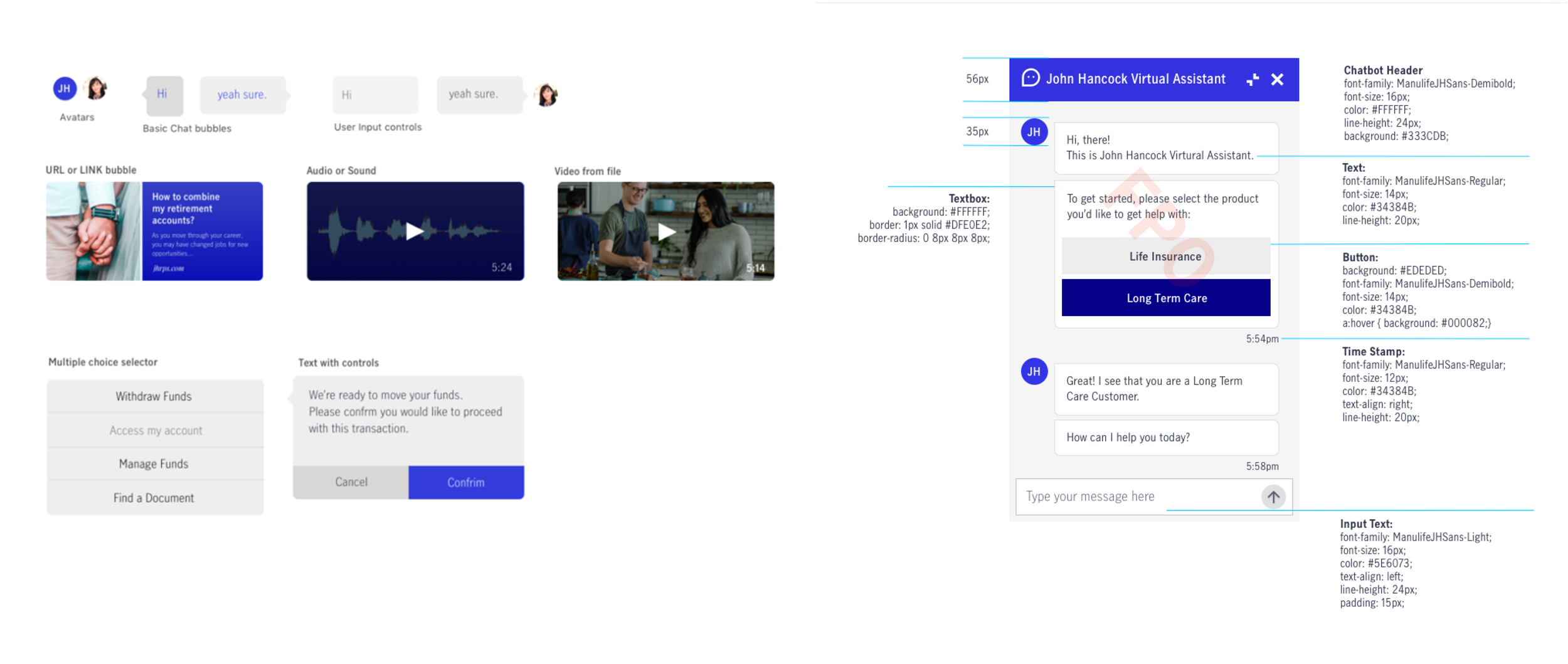Screen dimensions: 1568x664
Task: Click the blue-text 'yeah sure.' chat bubble
Action: pos(243,95)
